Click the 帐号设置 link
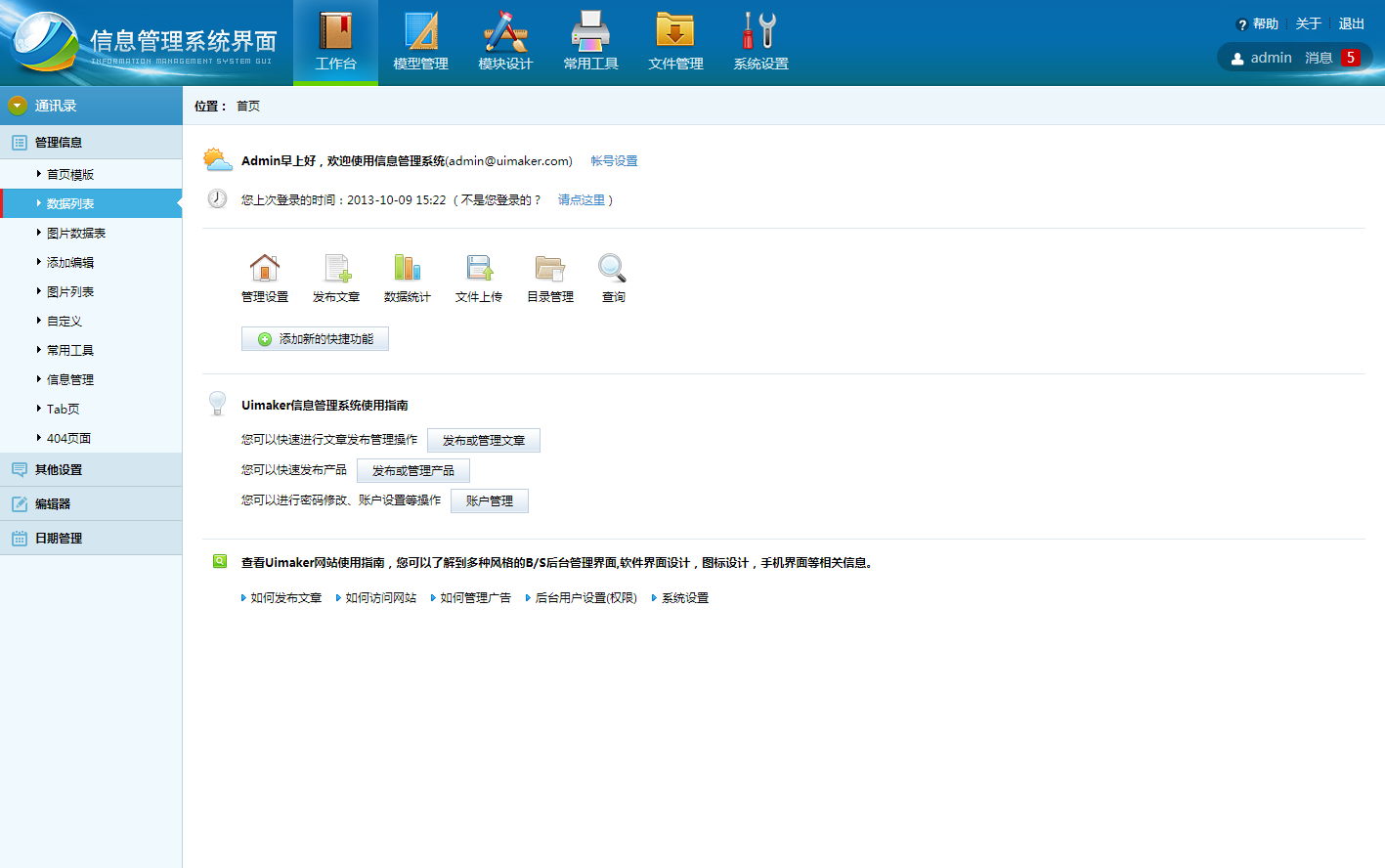The image size is (1385, 868). (x=614, y=161)
